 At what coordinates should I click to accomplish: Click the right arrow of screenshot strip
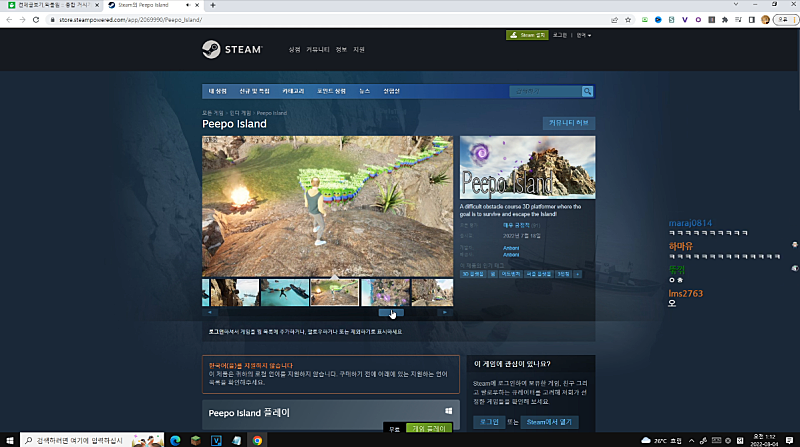point(445,312)
